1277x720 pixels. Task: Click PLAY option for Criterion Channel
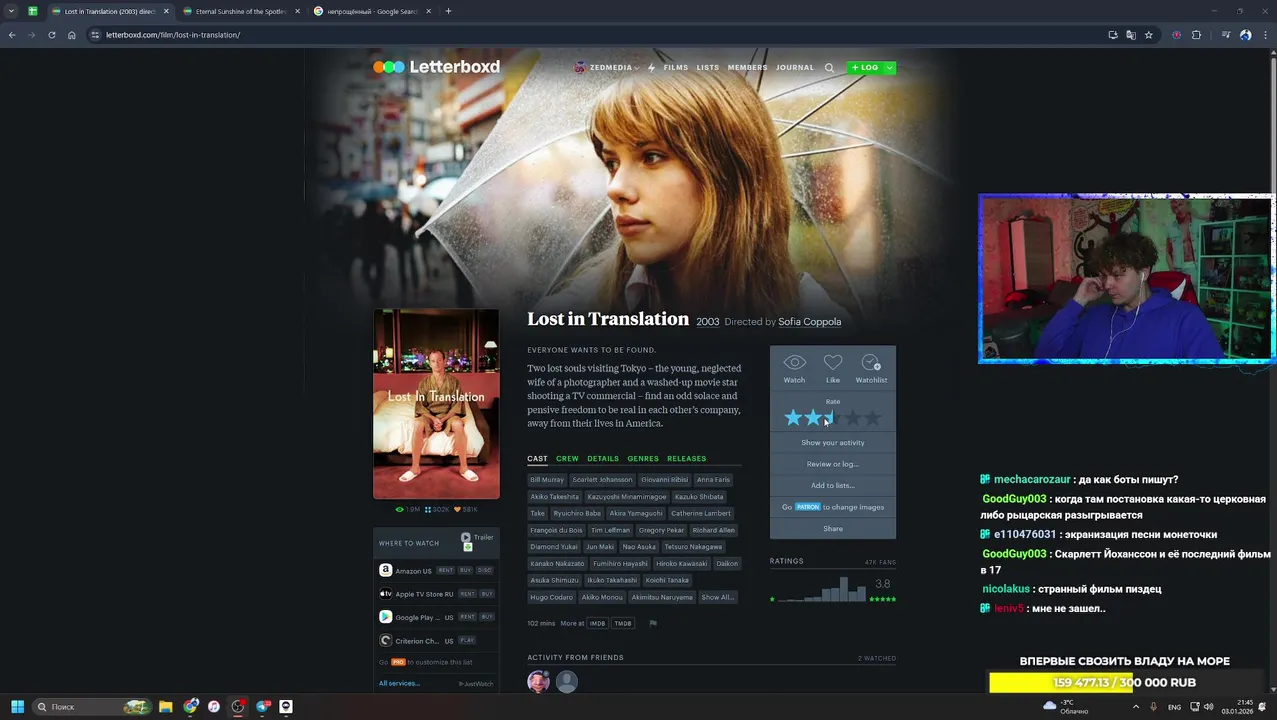pos(467,640)
